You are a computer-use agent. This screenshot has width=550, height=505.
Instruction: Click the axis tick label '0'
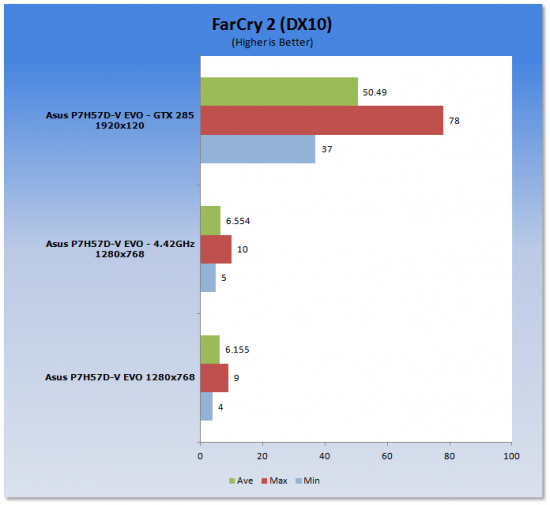[200, 456]
